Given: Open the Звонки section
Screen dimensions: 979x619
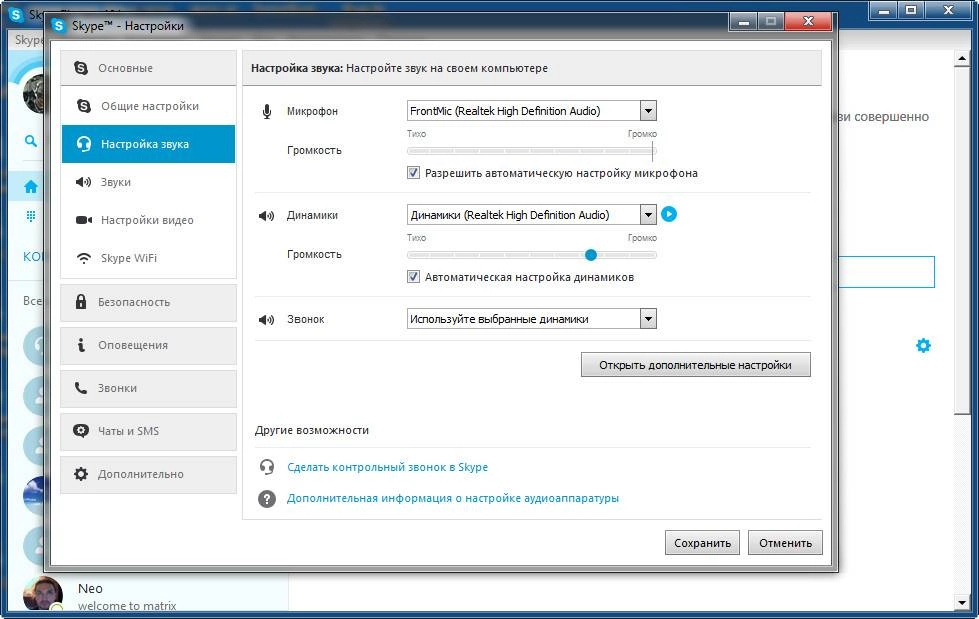Looking at the screenshot, I should tap(148, 389).
